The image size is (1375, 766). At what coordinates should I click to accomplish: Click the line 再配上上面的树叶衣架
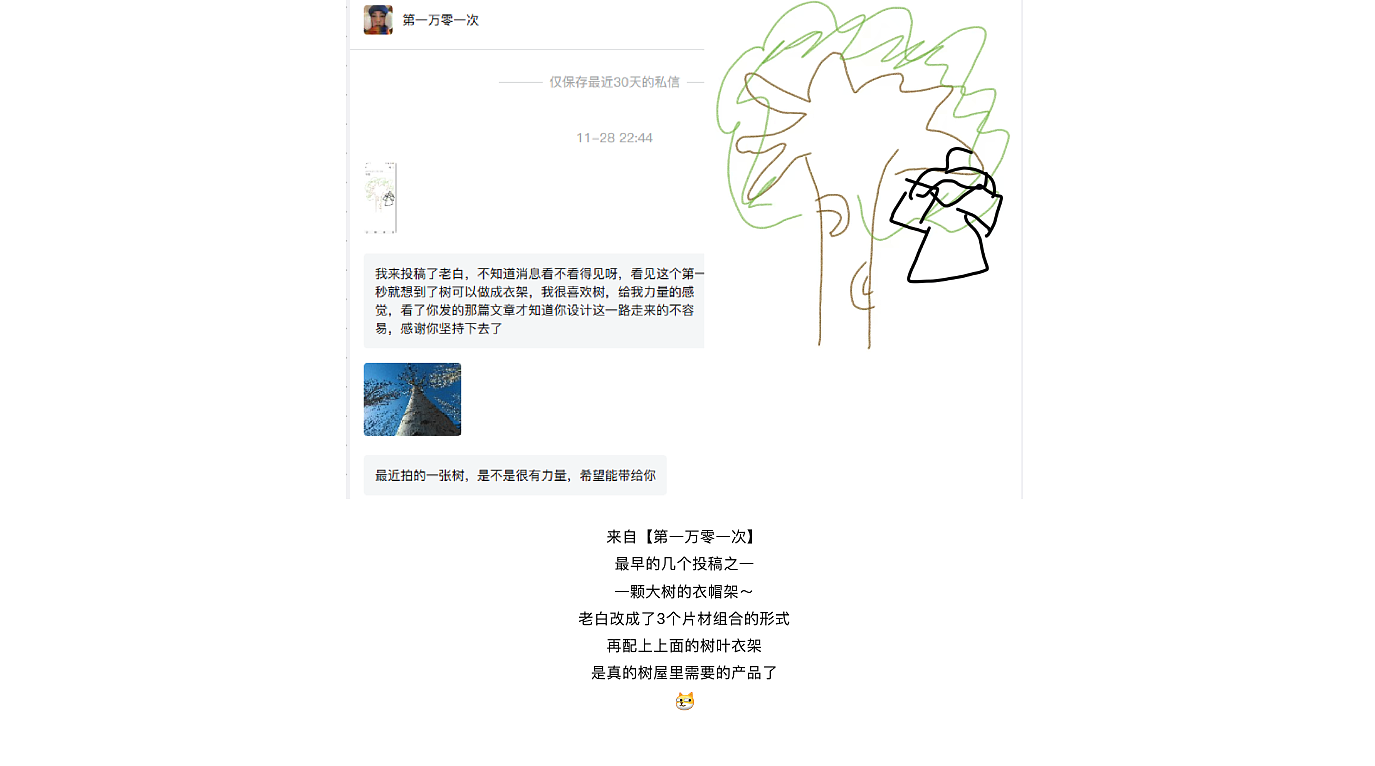tap(684, 646)
